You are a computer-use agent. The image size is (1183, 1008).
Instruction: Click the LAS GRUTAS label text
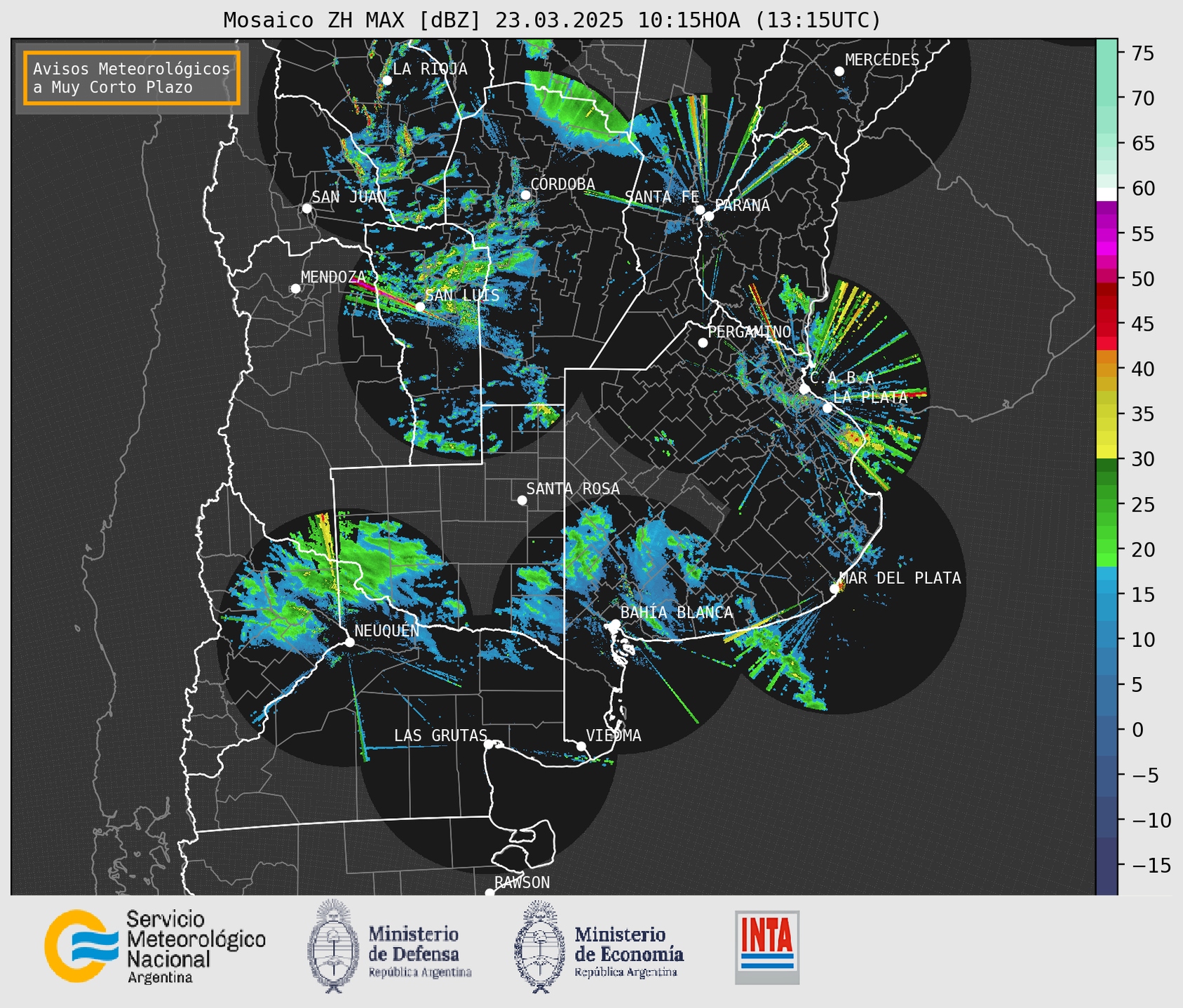(440, 735)
